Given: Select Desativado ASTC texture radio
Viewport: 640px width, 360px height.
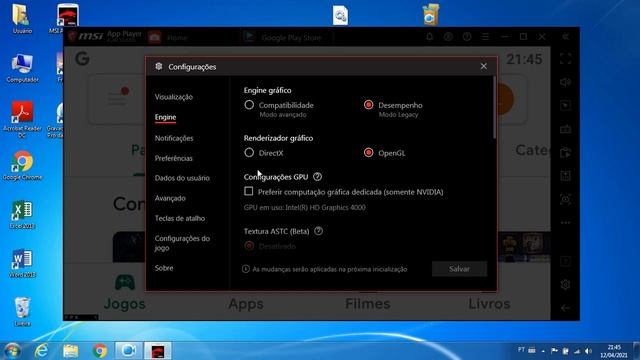Looking at the screenshot, I should [x=249, y=246].
